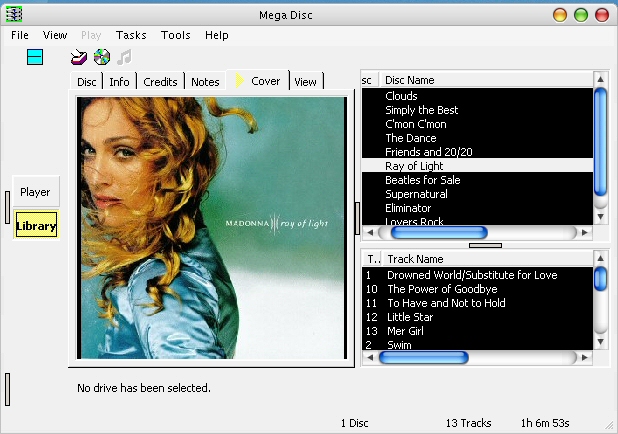Image resolution: width=618 pixels, height=434 pixels.
Task: Click the cyan layout panel icon
Action: tap(35, 57)
